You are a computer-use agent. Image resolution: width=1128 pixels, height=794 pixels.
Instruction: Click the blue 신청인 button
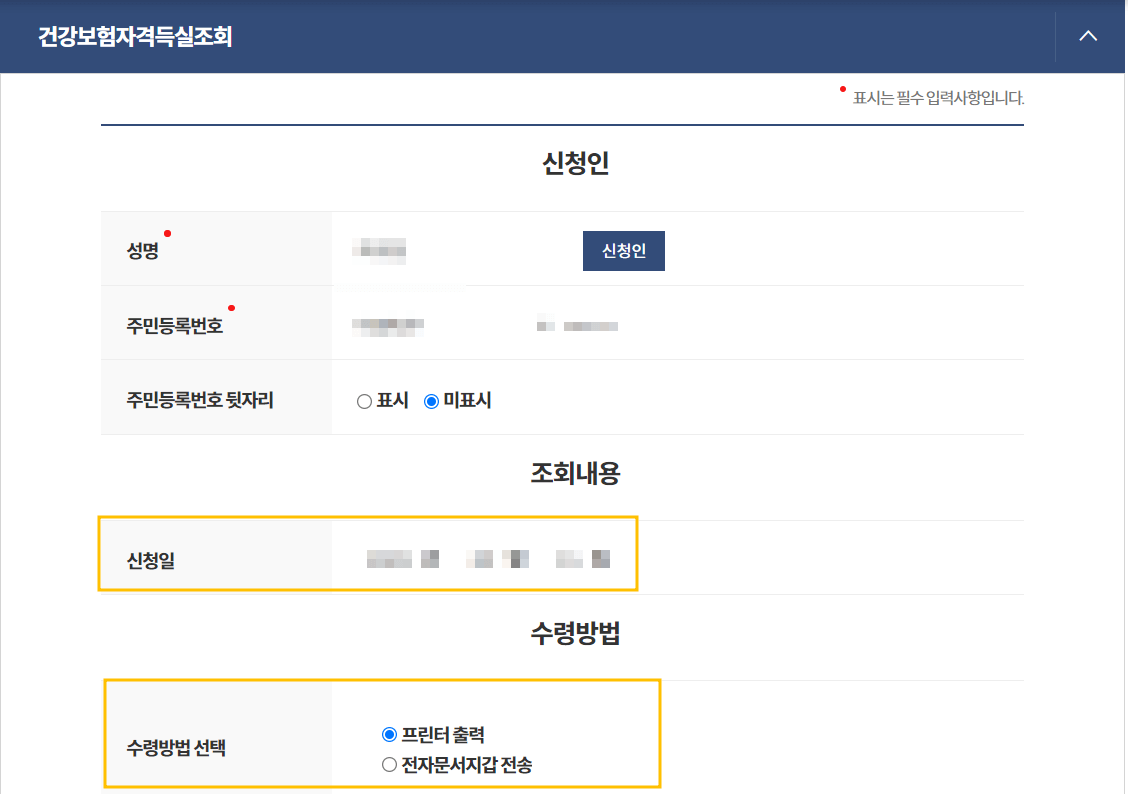[x=623, y=250]
